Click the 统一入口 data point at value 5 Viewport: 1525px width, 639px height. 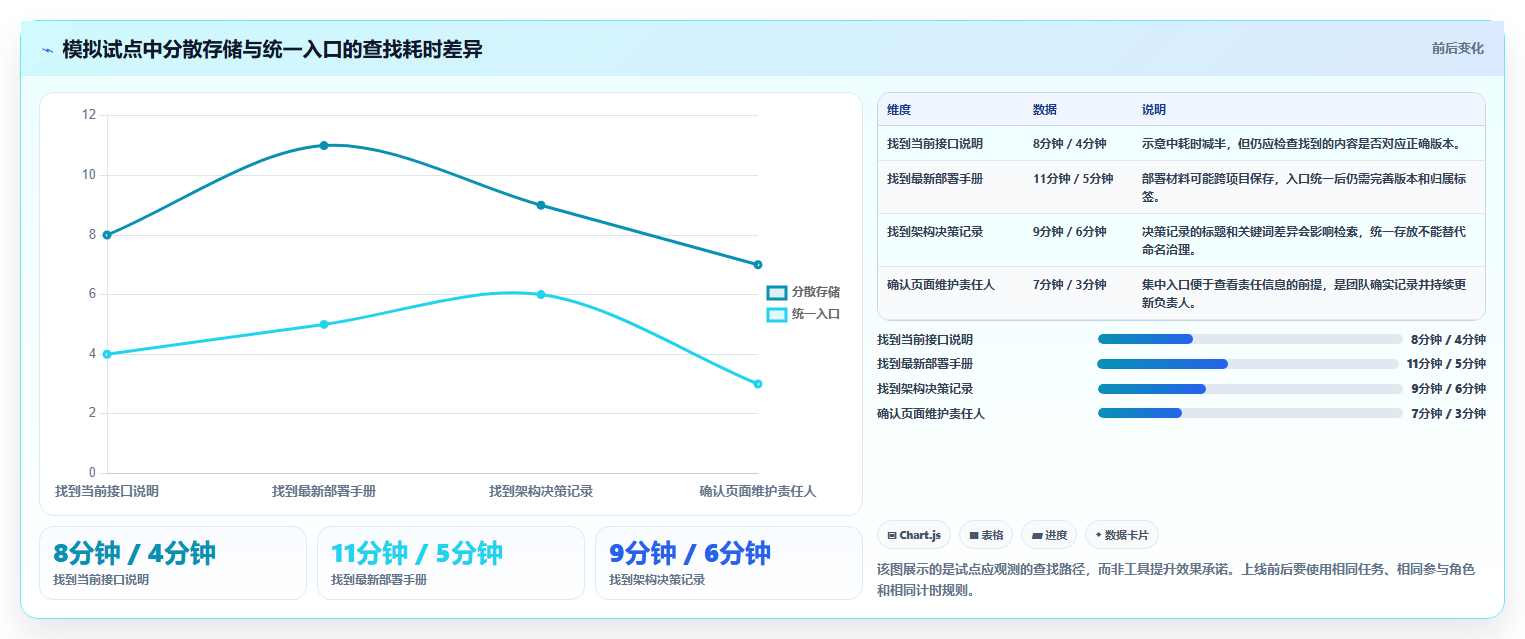(x=324, y=324)
